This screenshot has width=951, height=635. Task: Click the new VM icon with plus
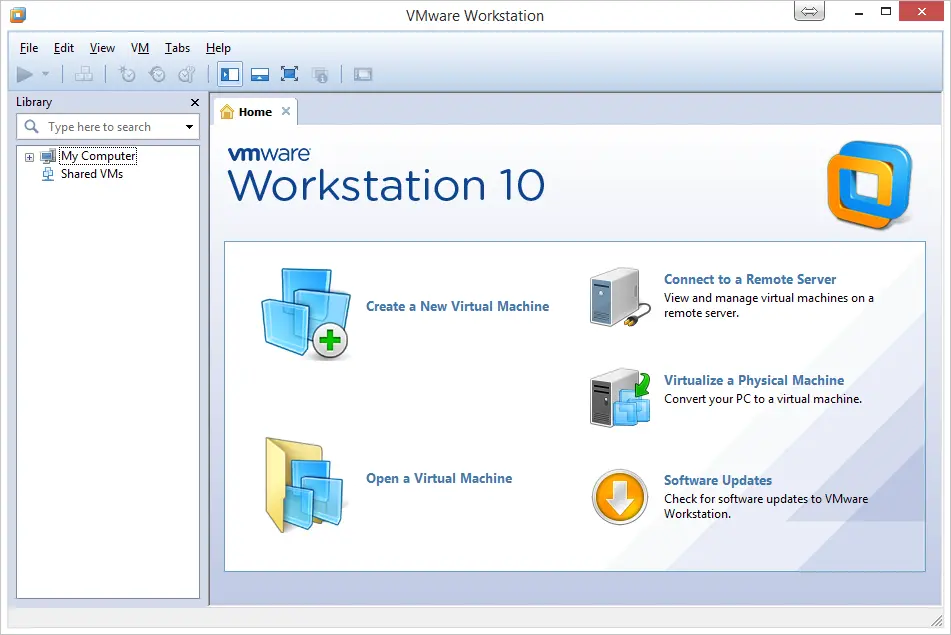point(306,313)
